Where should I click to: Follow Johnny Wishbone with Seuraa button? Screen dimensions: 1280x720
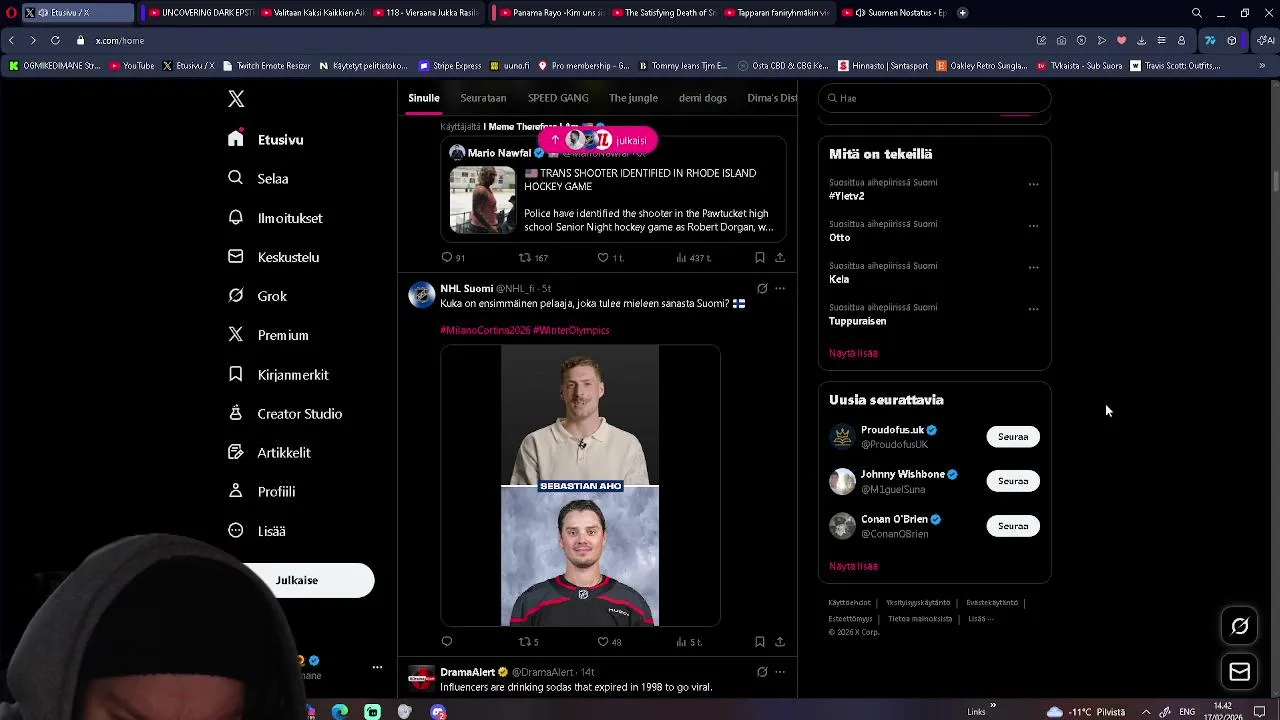[x=1013, y=481]
